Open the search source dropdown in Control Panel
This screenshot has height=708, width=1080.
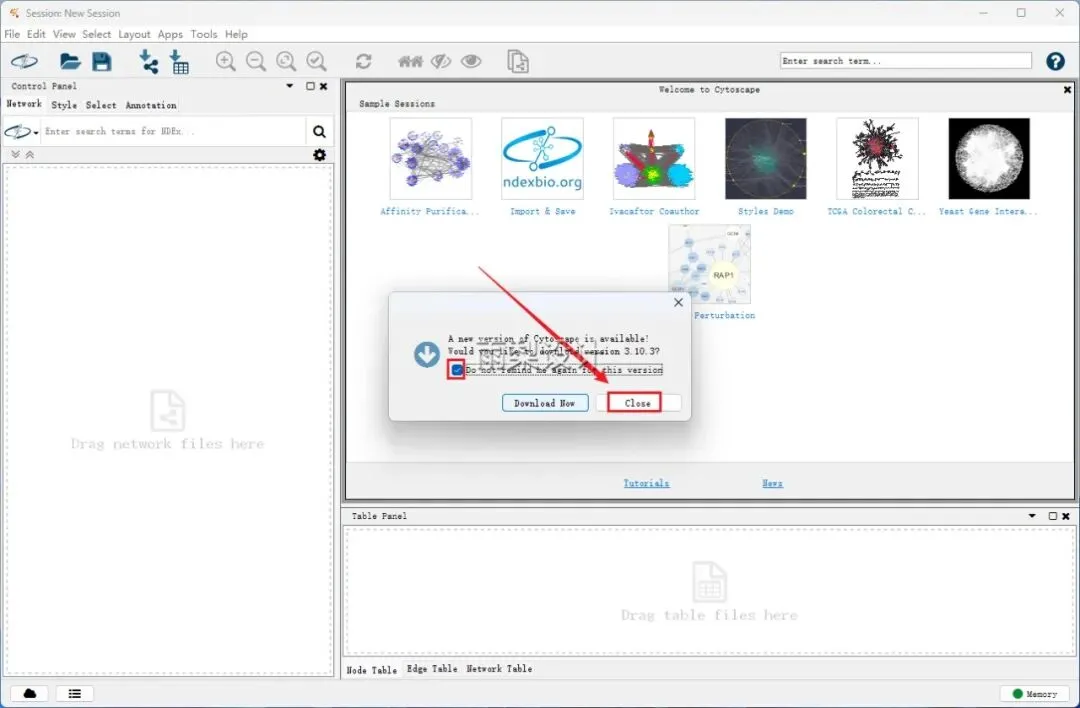(x=22, y=132)
